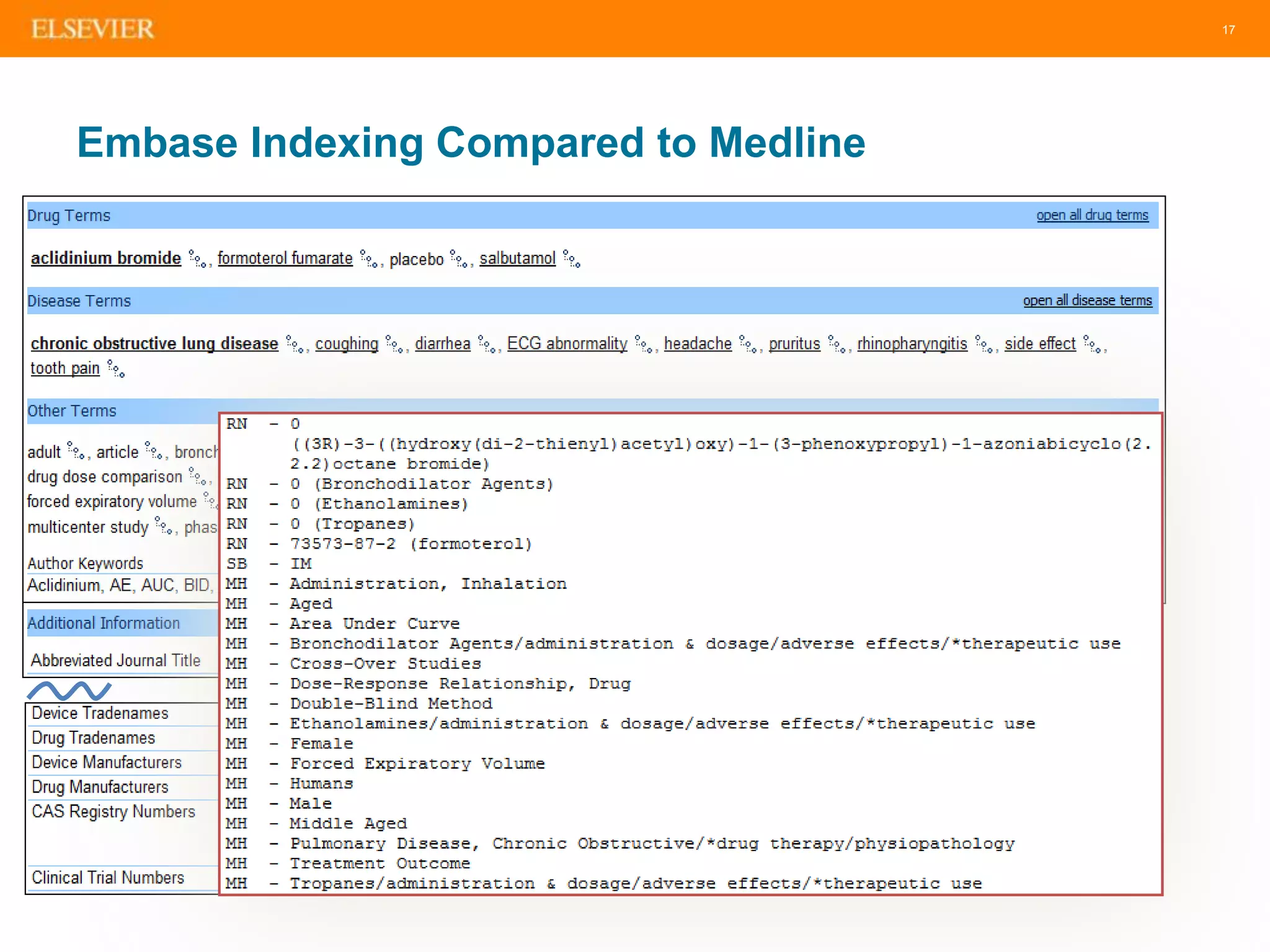
Task: Click the explosion icon after side effect
Action: 1092,345
